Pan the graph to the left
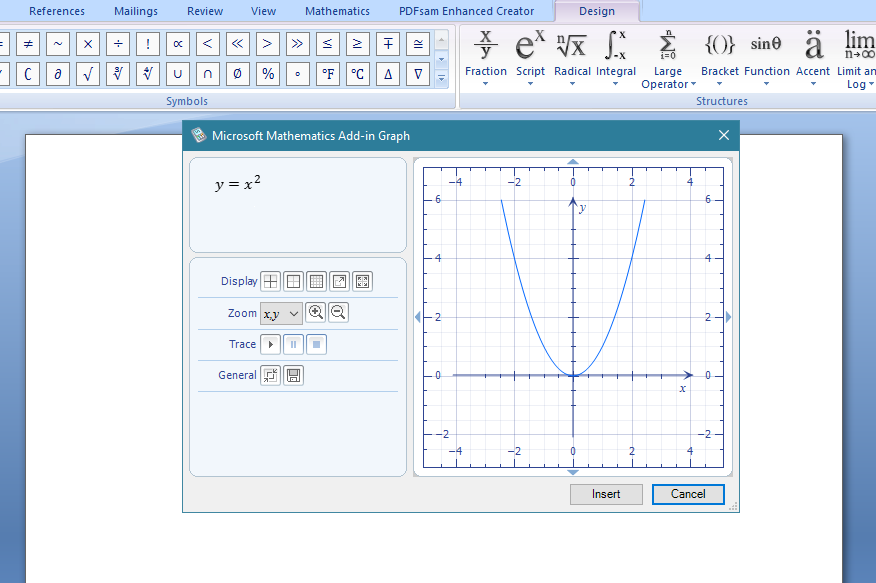876x583 pixels. (x=417, y=317)
